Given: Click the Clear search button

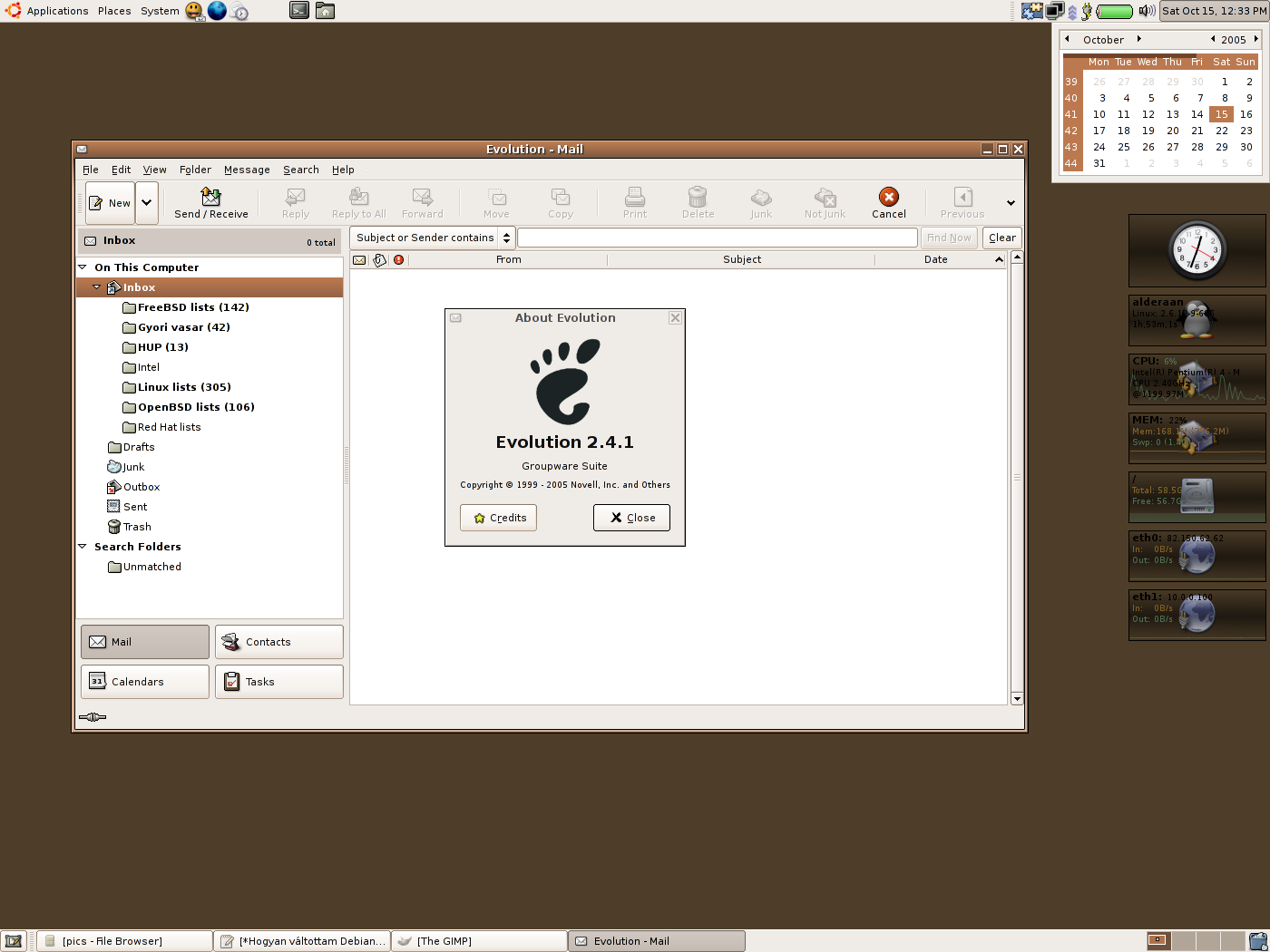Looking at the screenshot, I should point(1002,238).
